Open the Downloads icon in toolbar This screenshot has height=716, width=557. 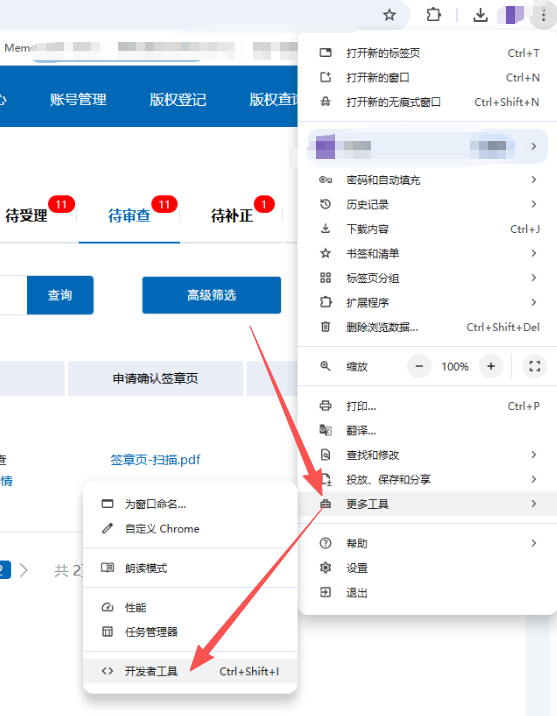(480, 15)
